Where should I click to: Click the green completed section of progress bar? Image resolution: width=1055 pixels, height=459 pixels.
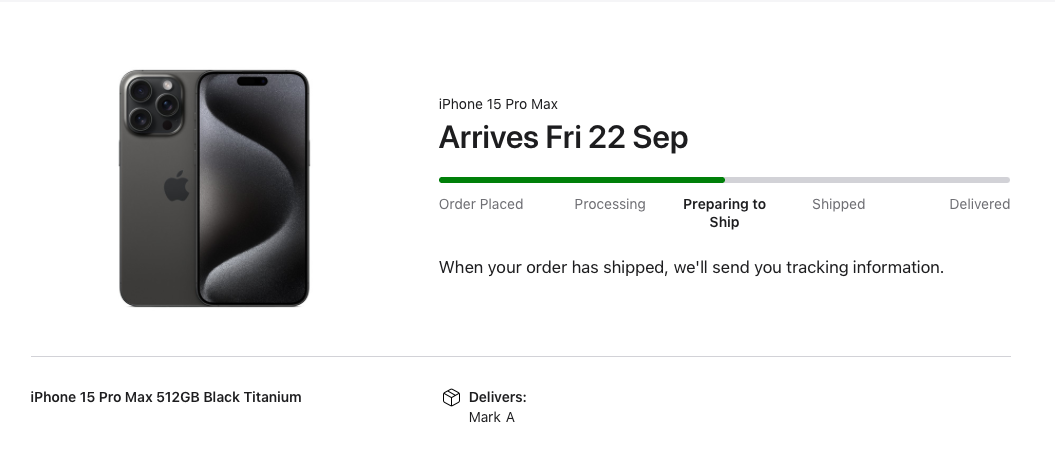[580, 180]
